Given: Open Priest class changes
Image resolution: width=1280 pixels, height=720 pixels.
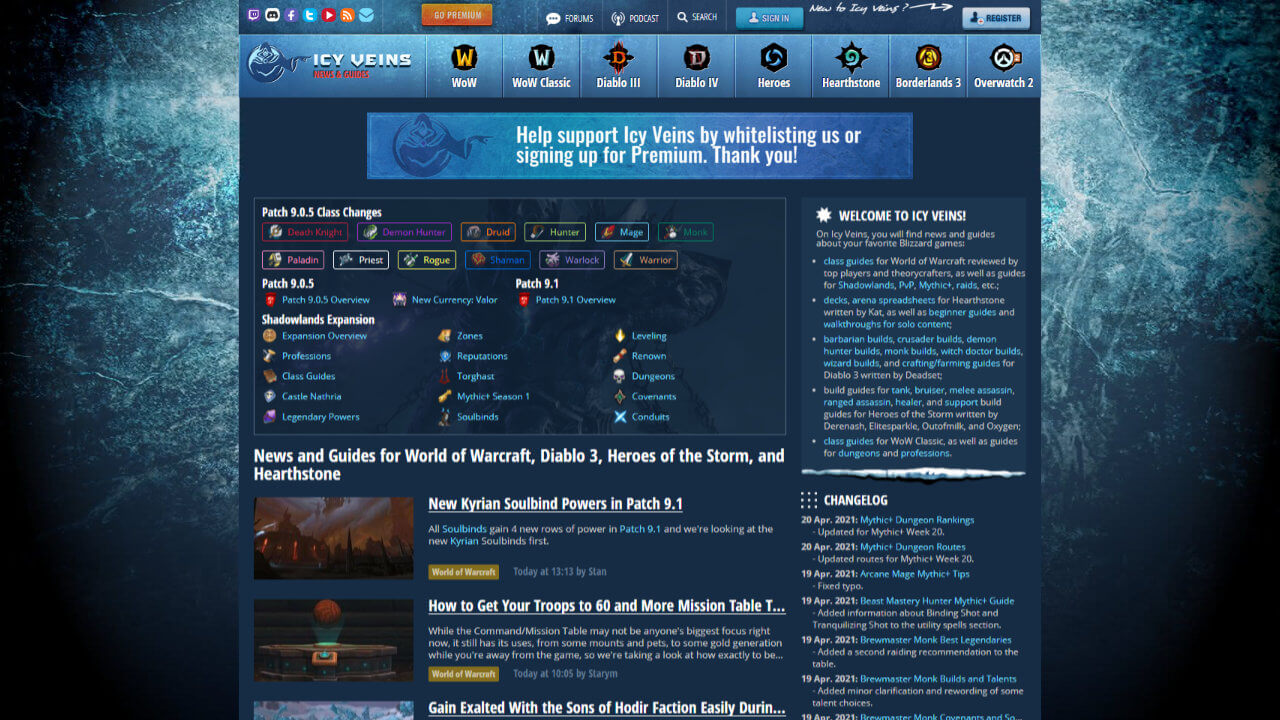Looking at the screenshot, I should [x=361, y=260].
